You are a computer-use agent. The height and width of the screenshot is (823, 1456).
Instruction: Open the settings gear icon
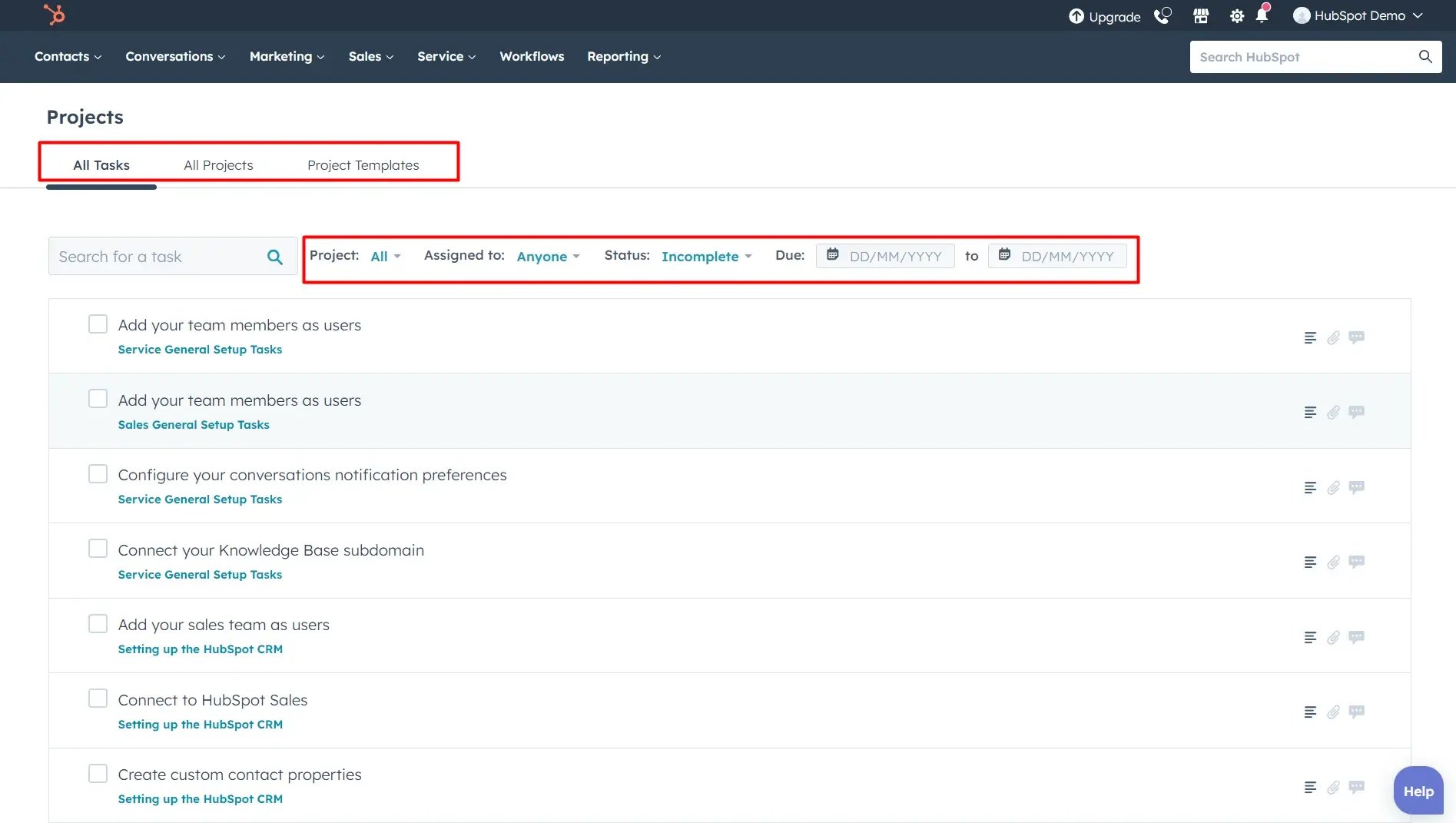1237,16
